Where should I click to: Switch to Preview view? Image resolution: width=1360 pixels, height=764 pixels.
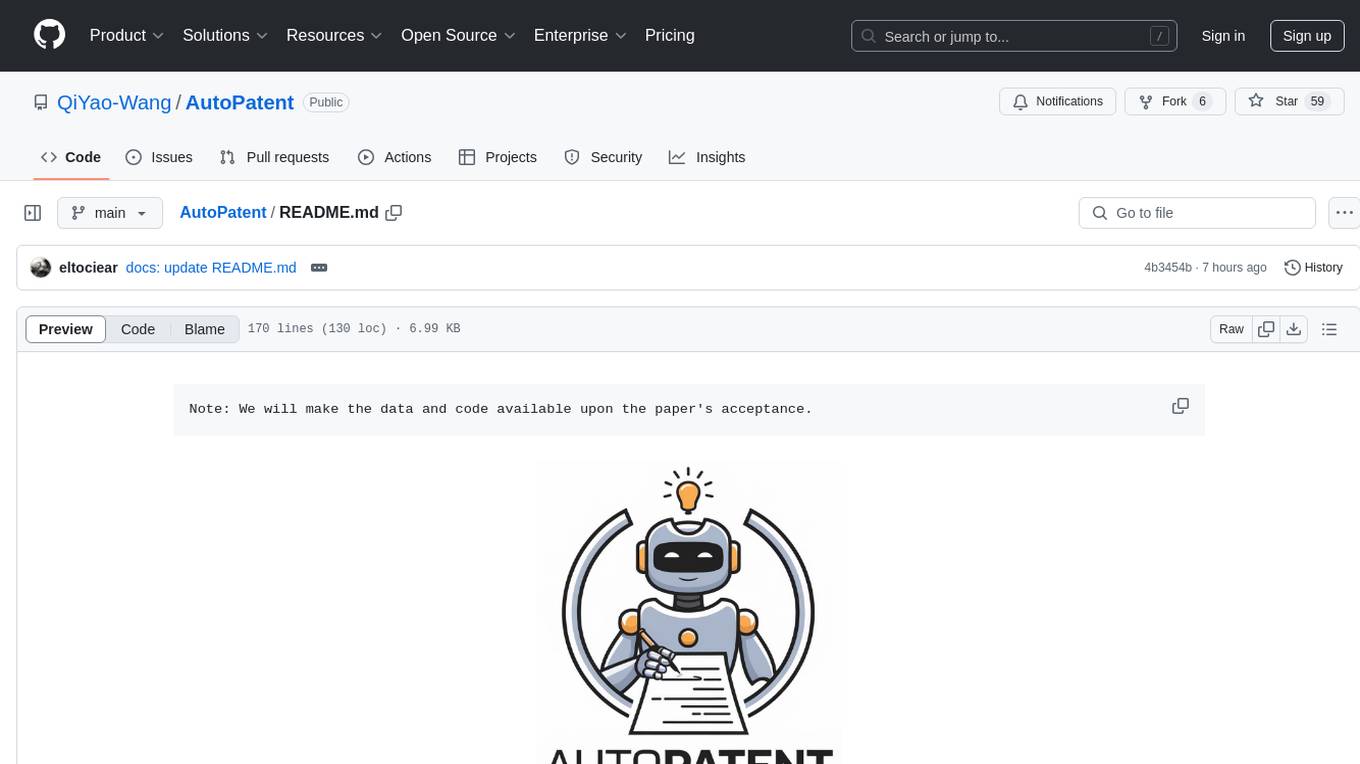pos(66,329)
